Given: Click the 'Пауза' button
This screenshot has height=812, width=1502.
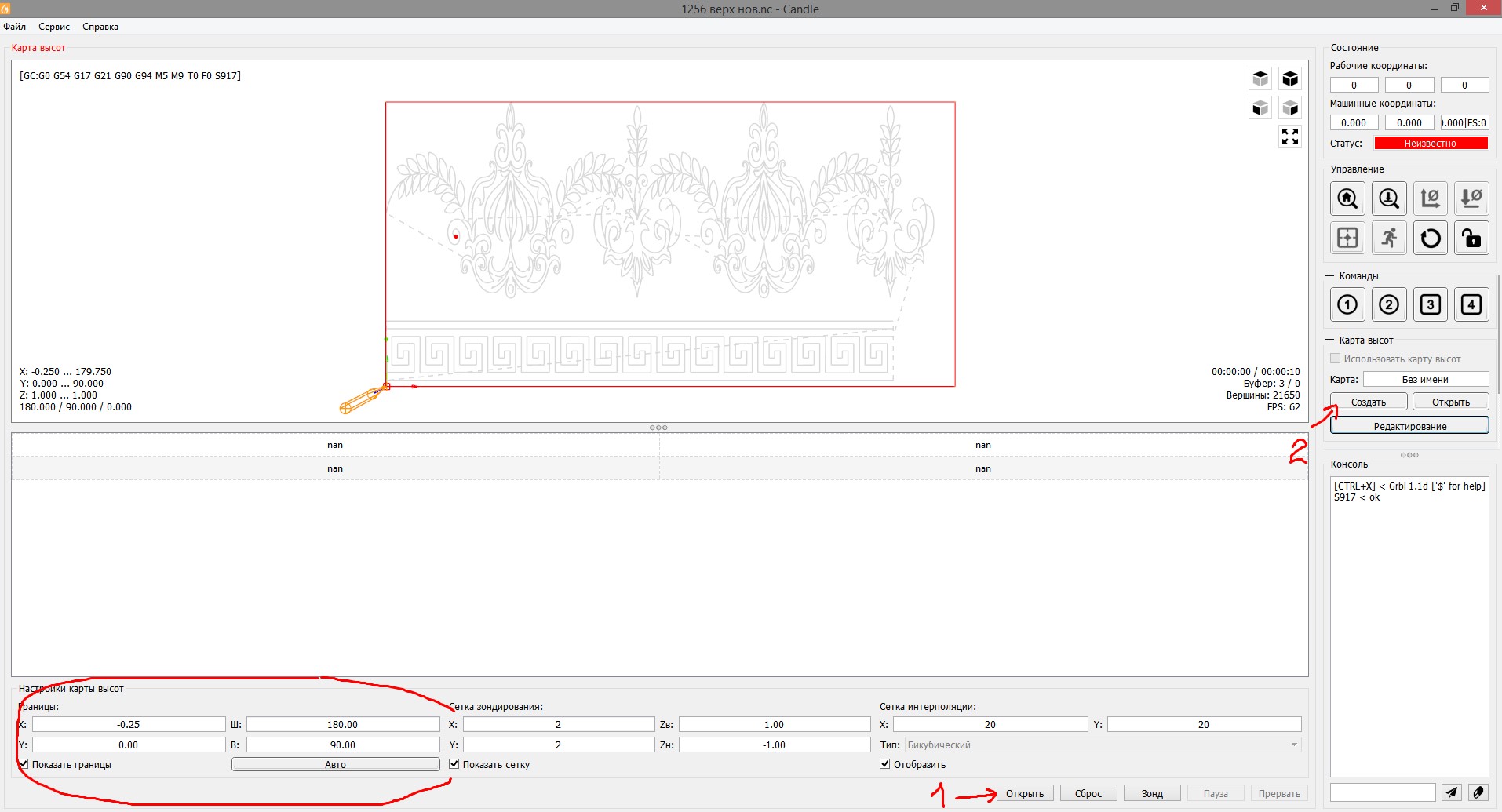Looking at the screenshot, I should click(1216, 793).
